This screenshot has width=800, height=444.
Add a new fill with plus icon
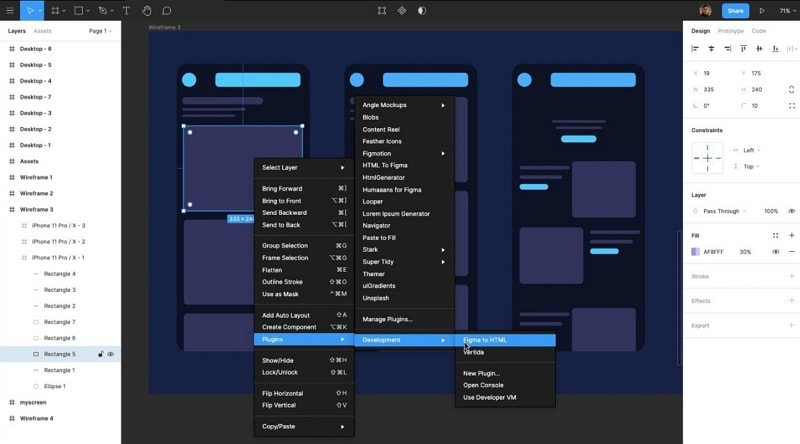point(791,235)
